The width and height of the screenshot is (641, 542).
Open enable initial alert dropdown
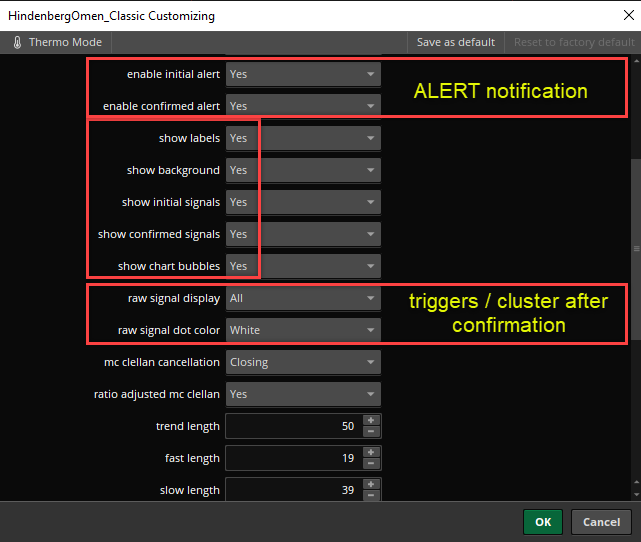pos(303,74)
